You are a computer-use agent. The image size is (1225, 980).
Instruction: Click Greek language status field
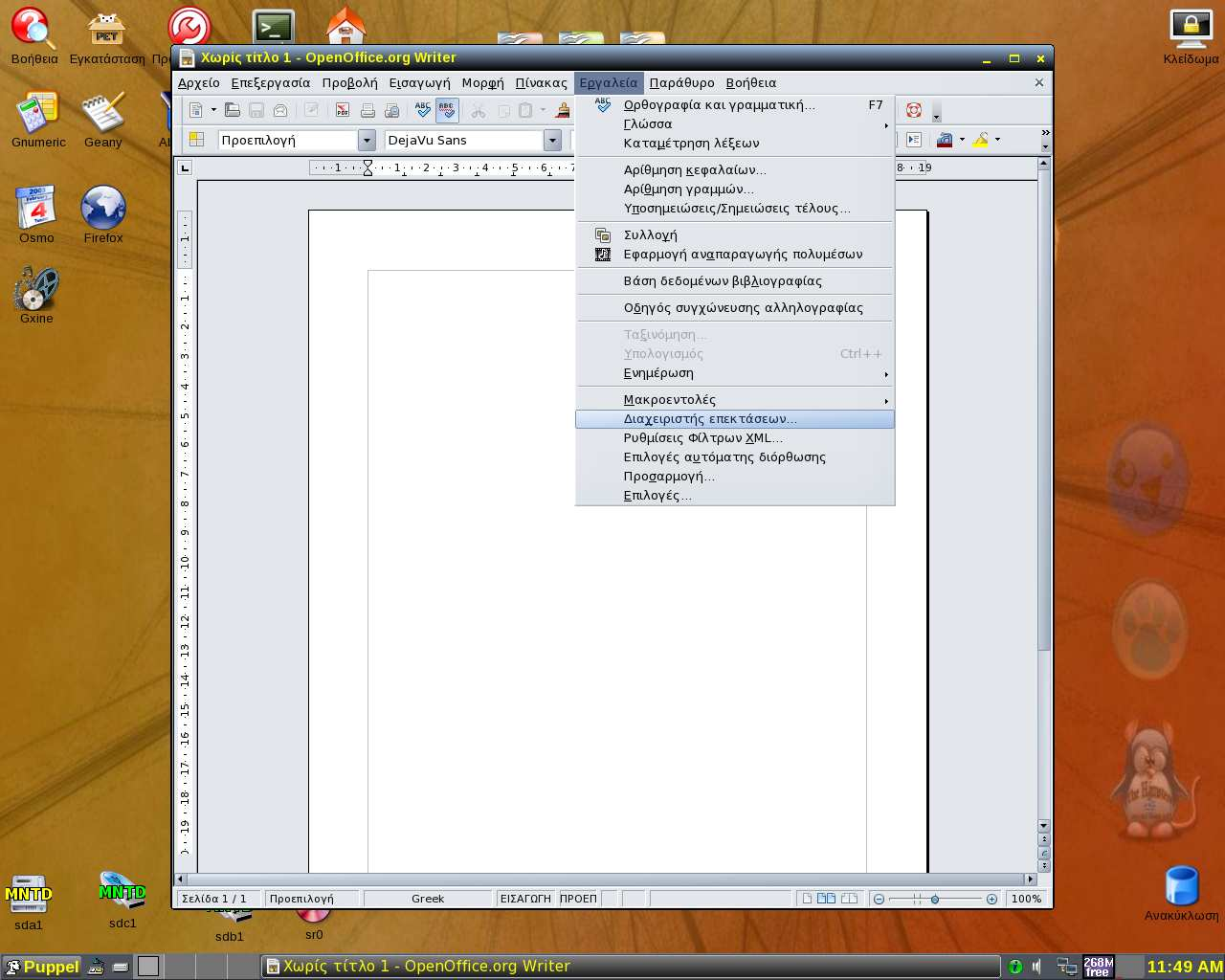click(428, 899)
